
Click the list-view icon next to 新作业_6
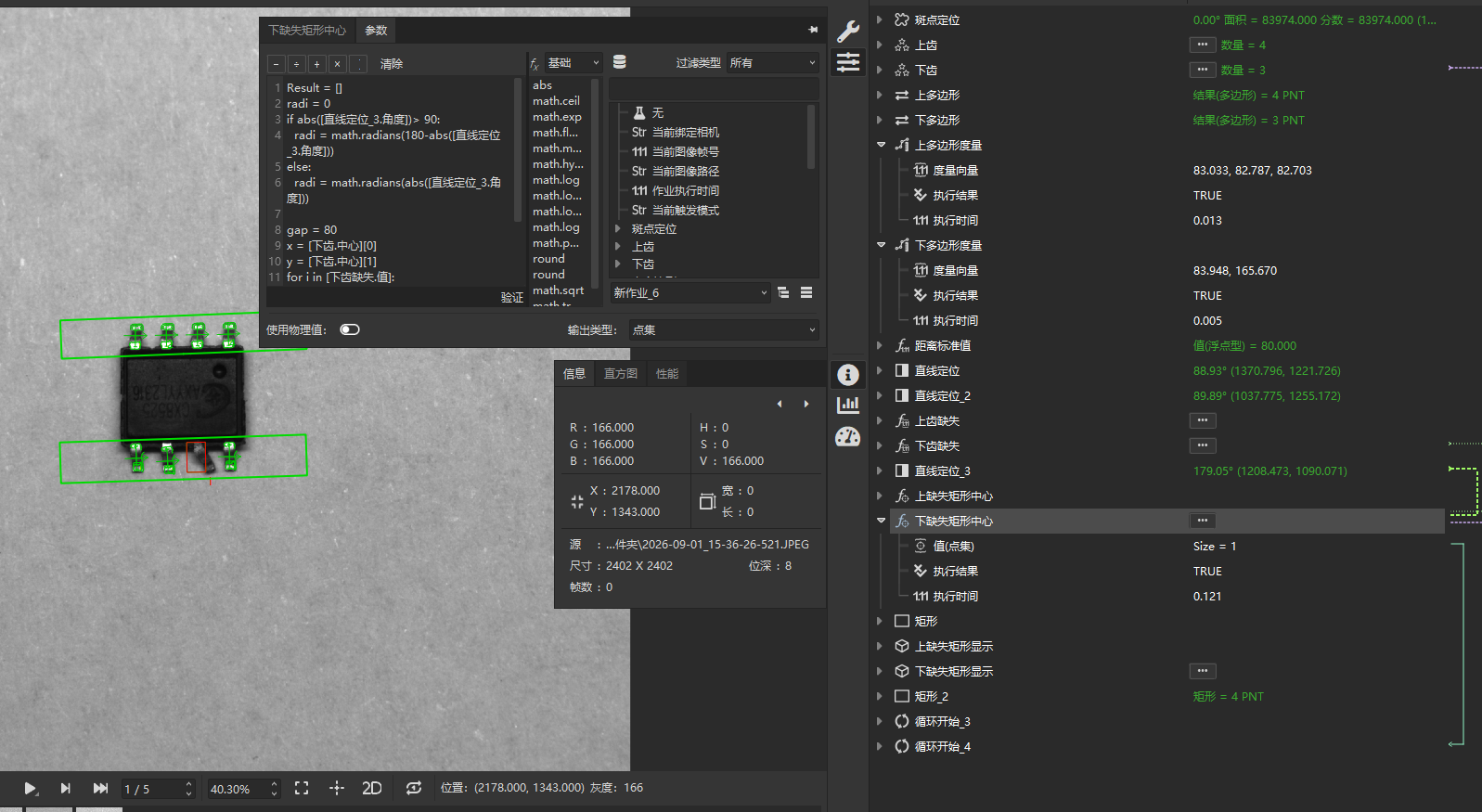coord(806,292)
